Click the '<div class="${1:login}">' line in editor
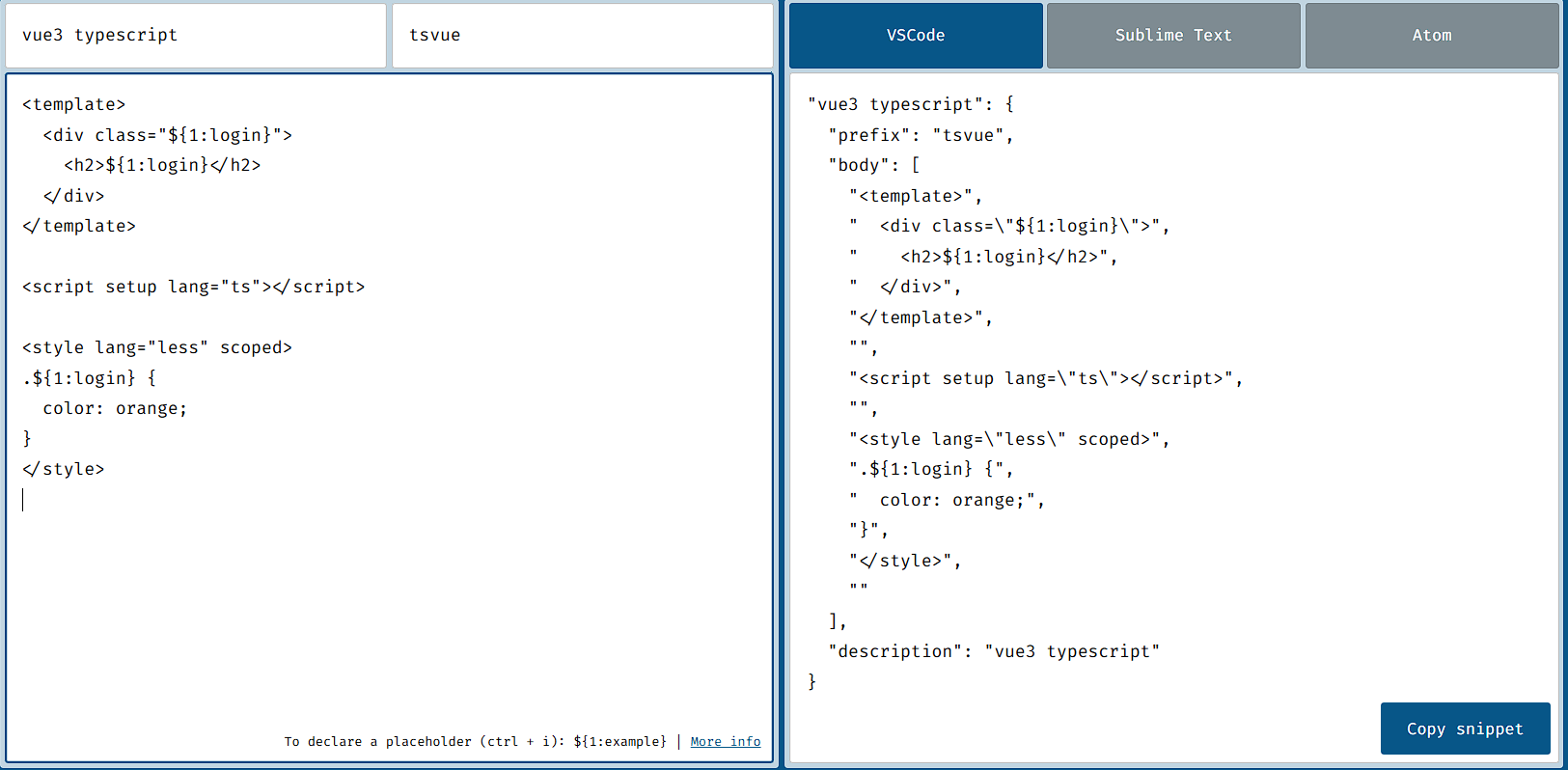Screen dimensions: 1568x770 pos(167,135)
